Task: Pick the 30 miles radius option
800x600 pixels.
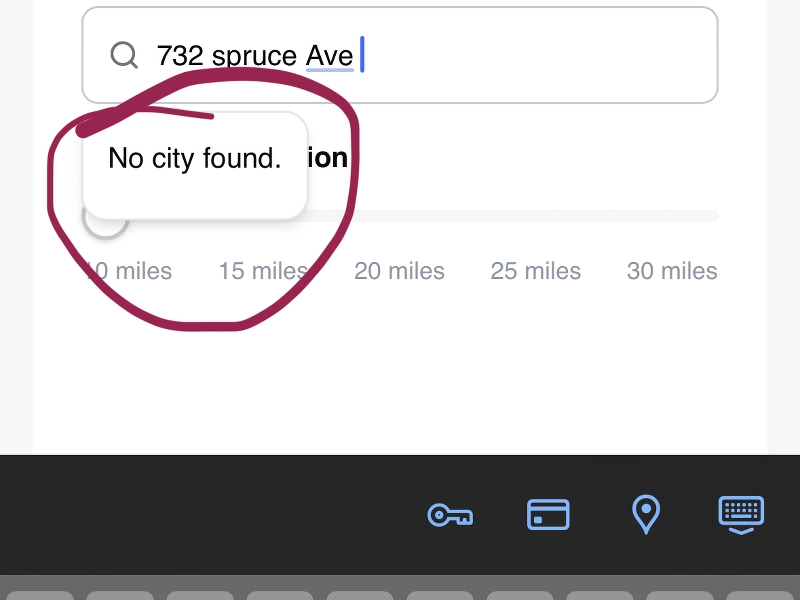Action: pos(671,271)
